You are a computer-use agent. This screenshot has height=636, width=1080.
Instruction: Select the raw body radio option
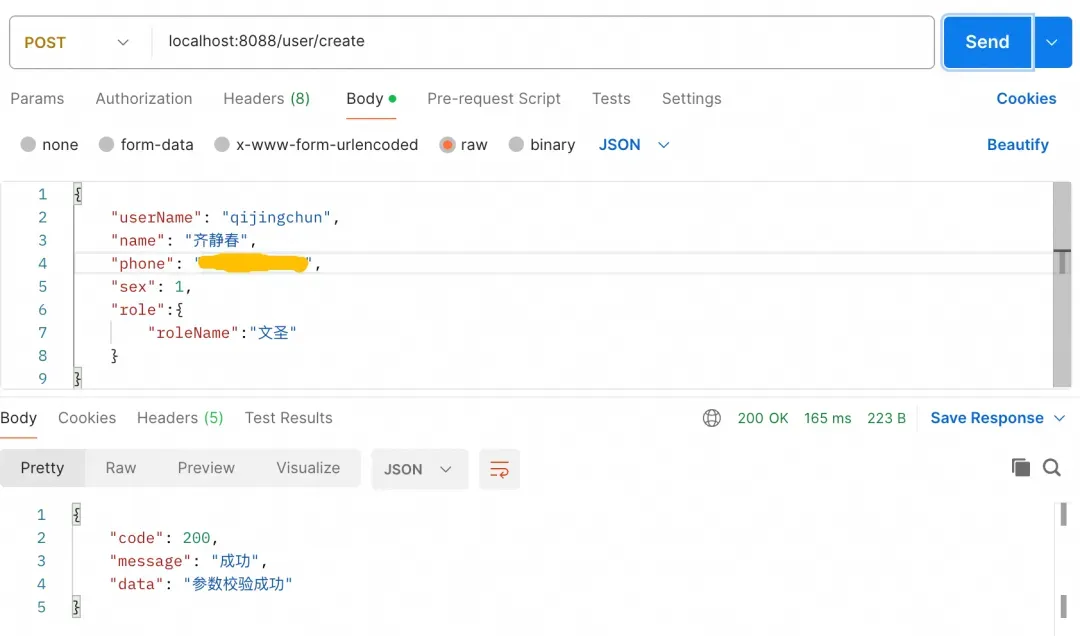[x=447, y=145]
